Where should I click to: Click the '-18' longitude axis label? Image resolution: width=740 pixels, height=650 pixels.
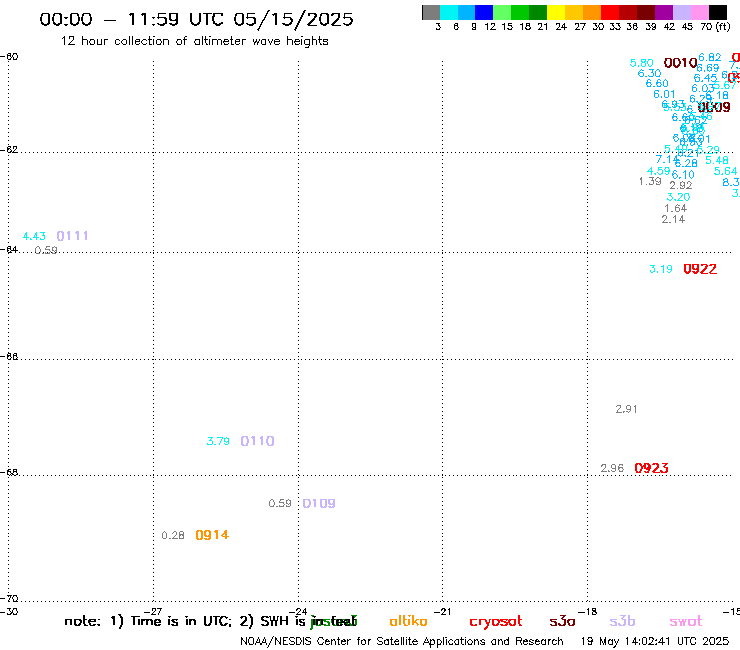[x=588, y=612]
